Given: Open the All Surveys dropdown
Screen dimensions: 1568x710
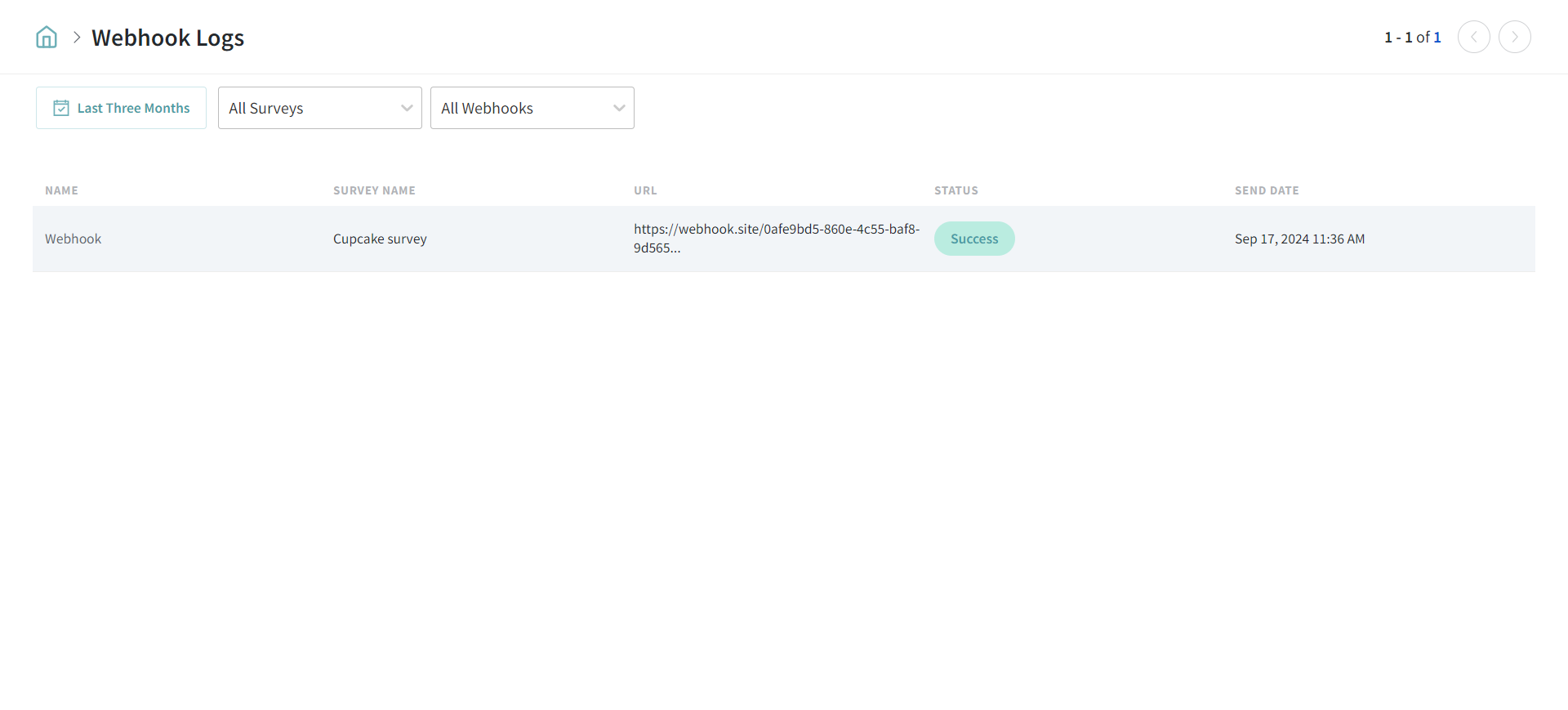Looking at the screenshot, I should pos(310,108).
